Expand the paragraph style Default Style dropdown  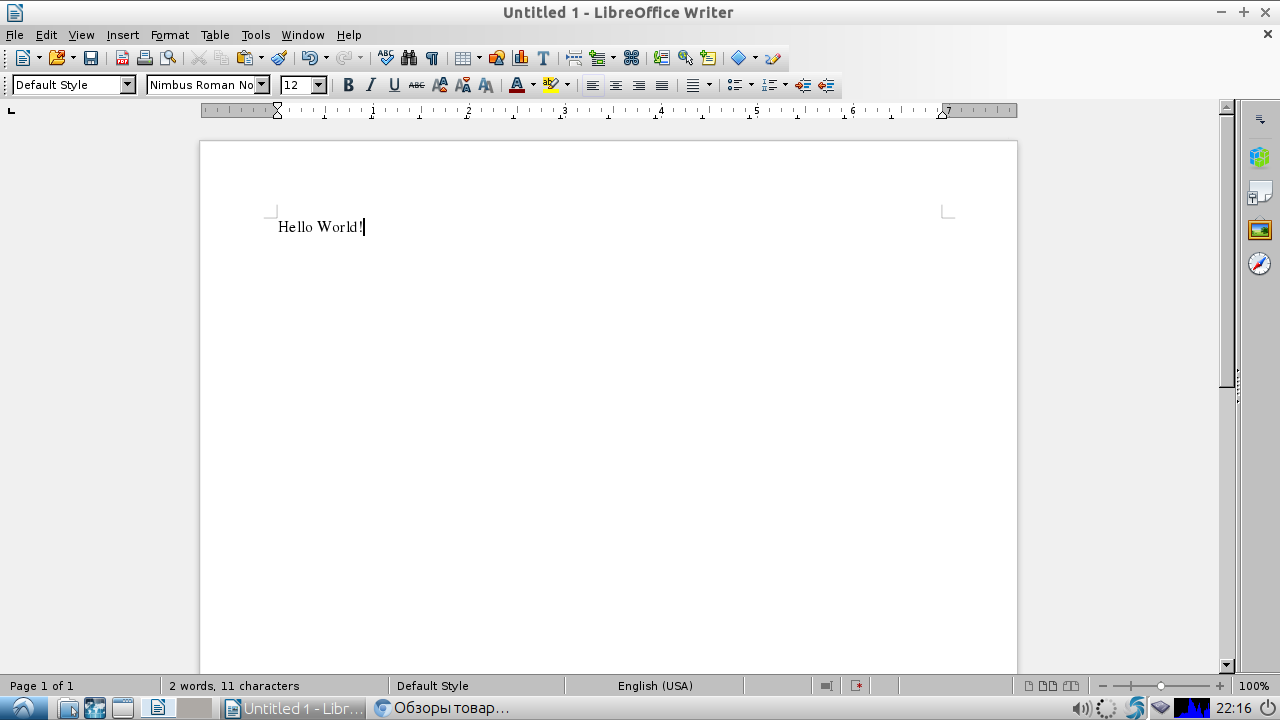click(128, 85)
